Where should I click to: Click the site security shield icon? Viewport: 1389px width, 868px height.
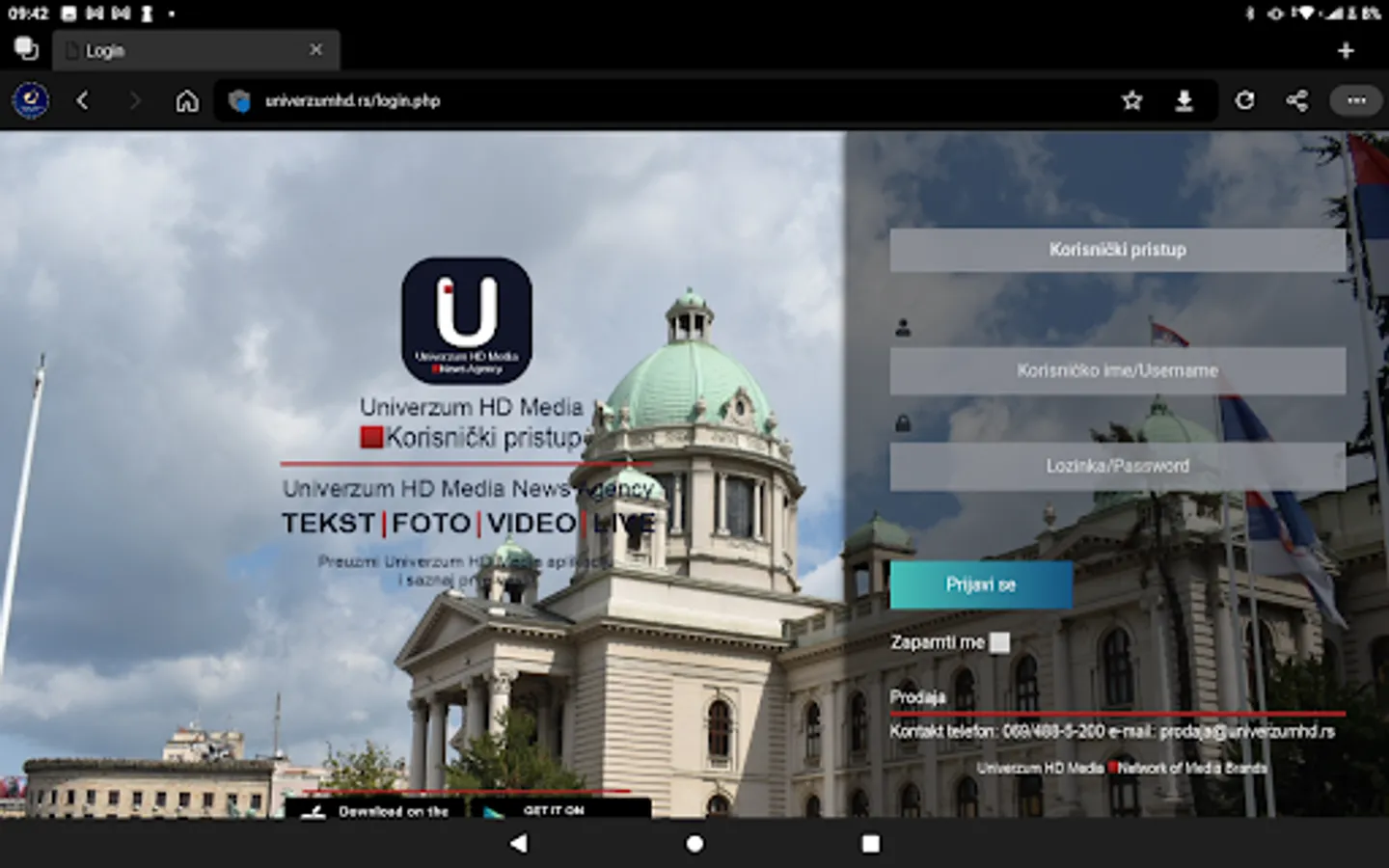point(239,100)
